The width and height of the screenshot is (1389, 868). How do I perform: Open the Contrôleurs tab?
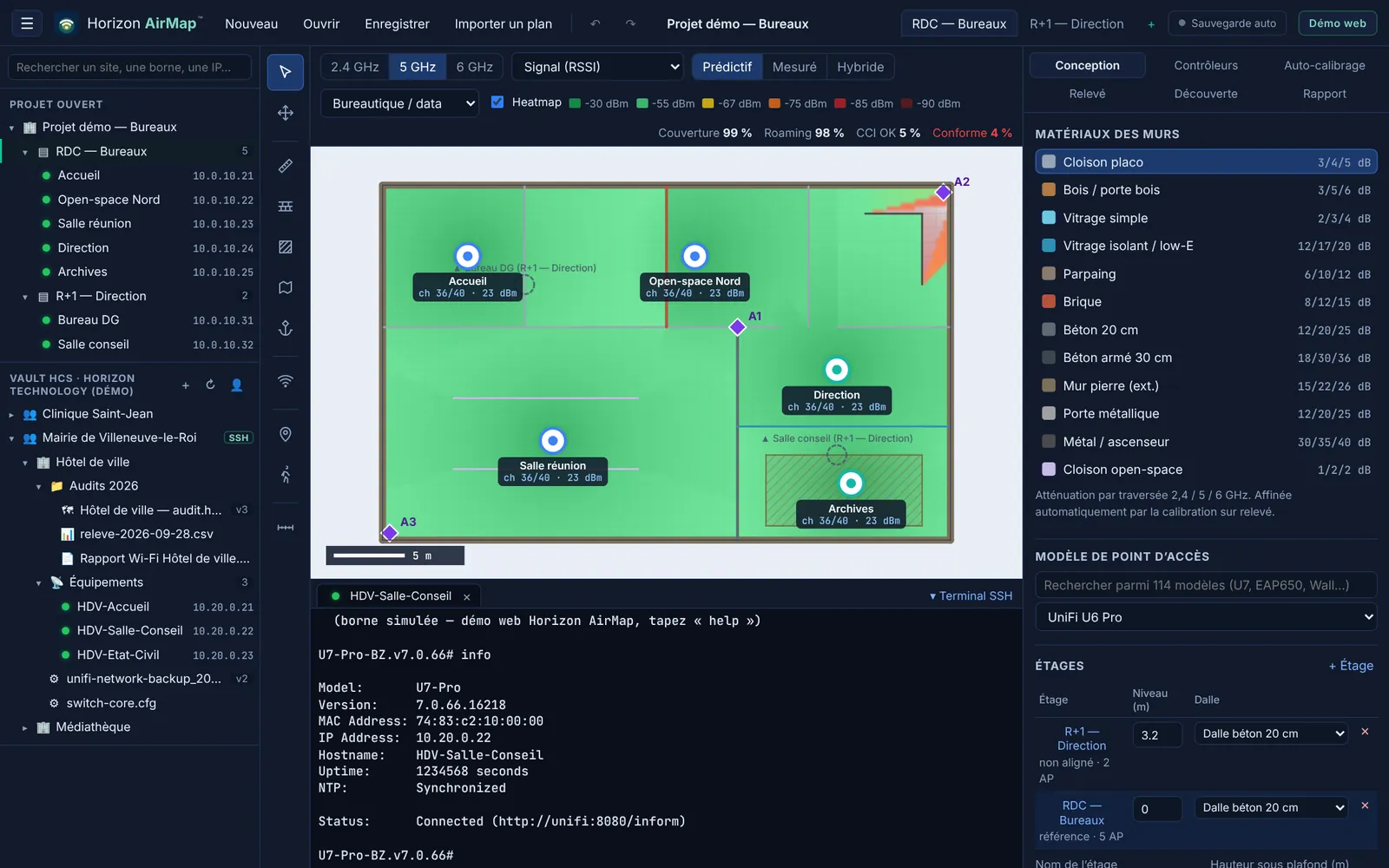(1206, 65)
